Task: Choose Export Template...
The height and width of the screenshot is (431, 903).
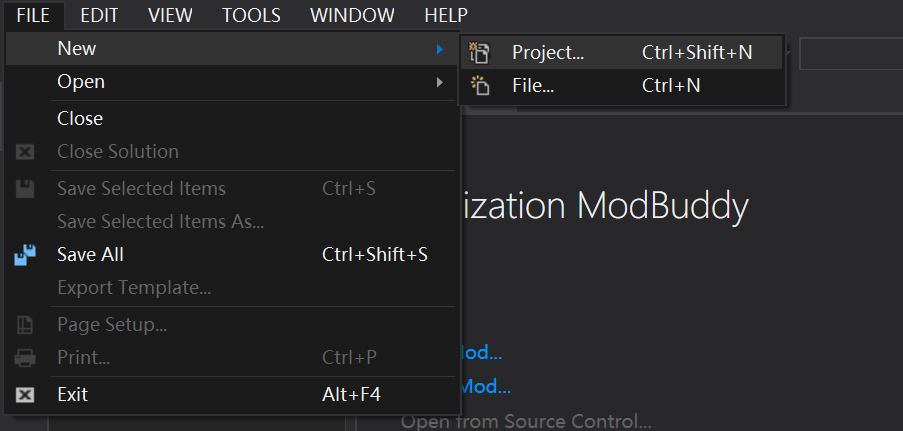Action: point(232,287)
